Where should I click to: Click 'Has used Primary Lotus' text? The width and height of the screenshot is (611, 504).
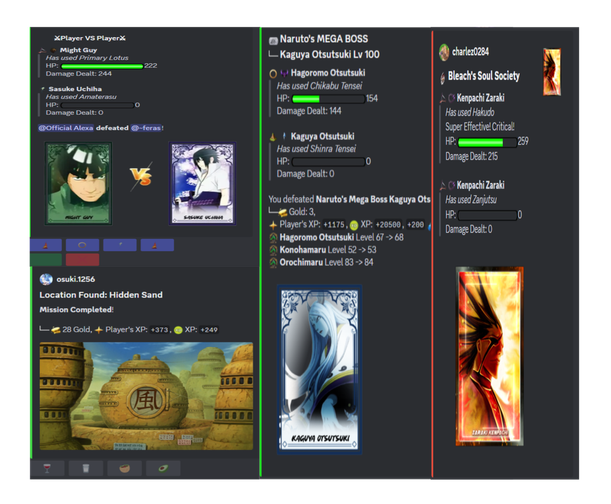[87, 58]
